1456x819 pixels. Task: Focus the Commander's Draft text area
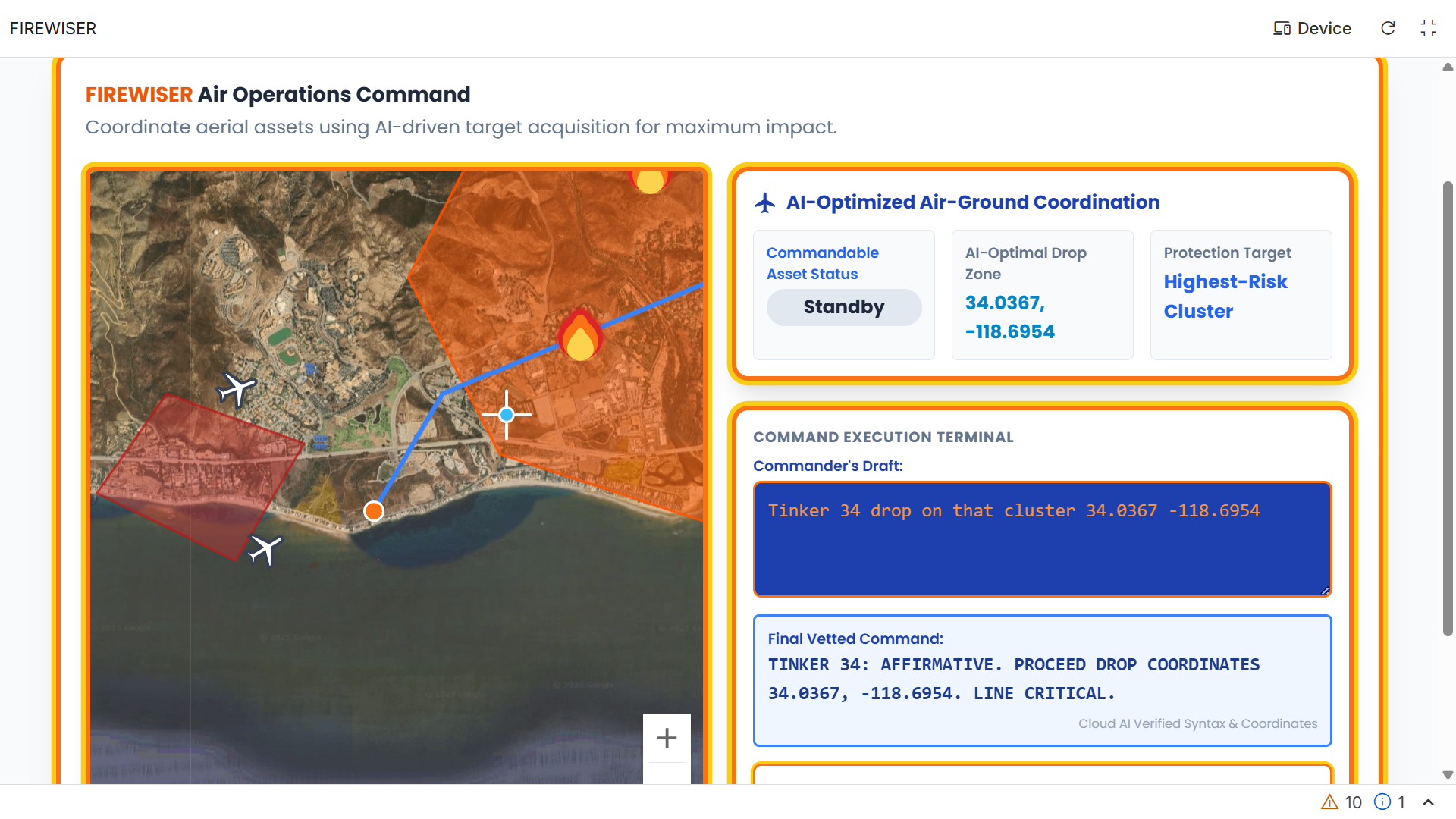(x=1042, y=539)
